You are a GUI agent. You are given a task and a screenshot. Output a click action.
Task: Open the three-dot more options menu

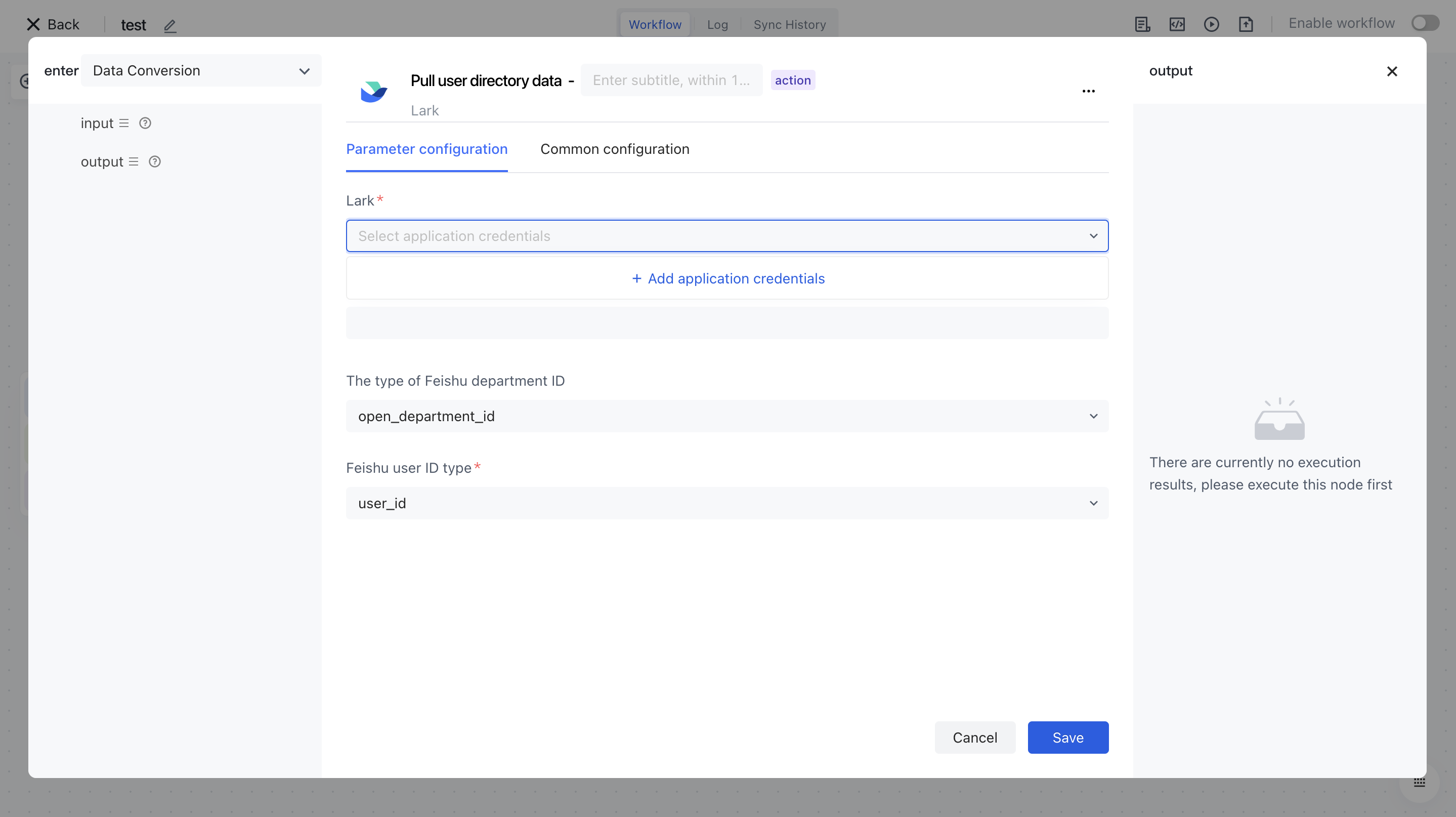(1088, 91)
